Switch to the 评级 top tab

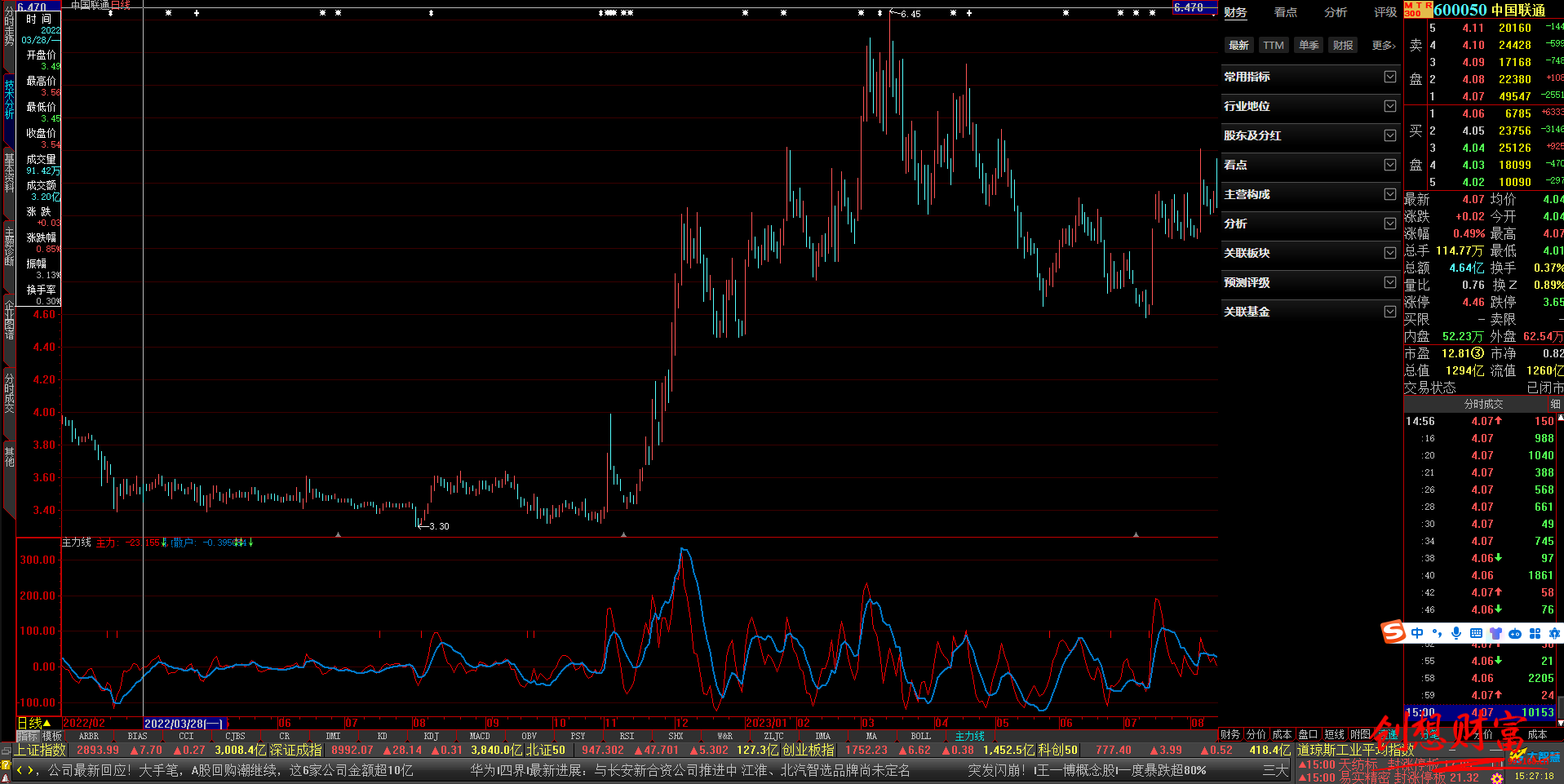tap(1385, 12)
